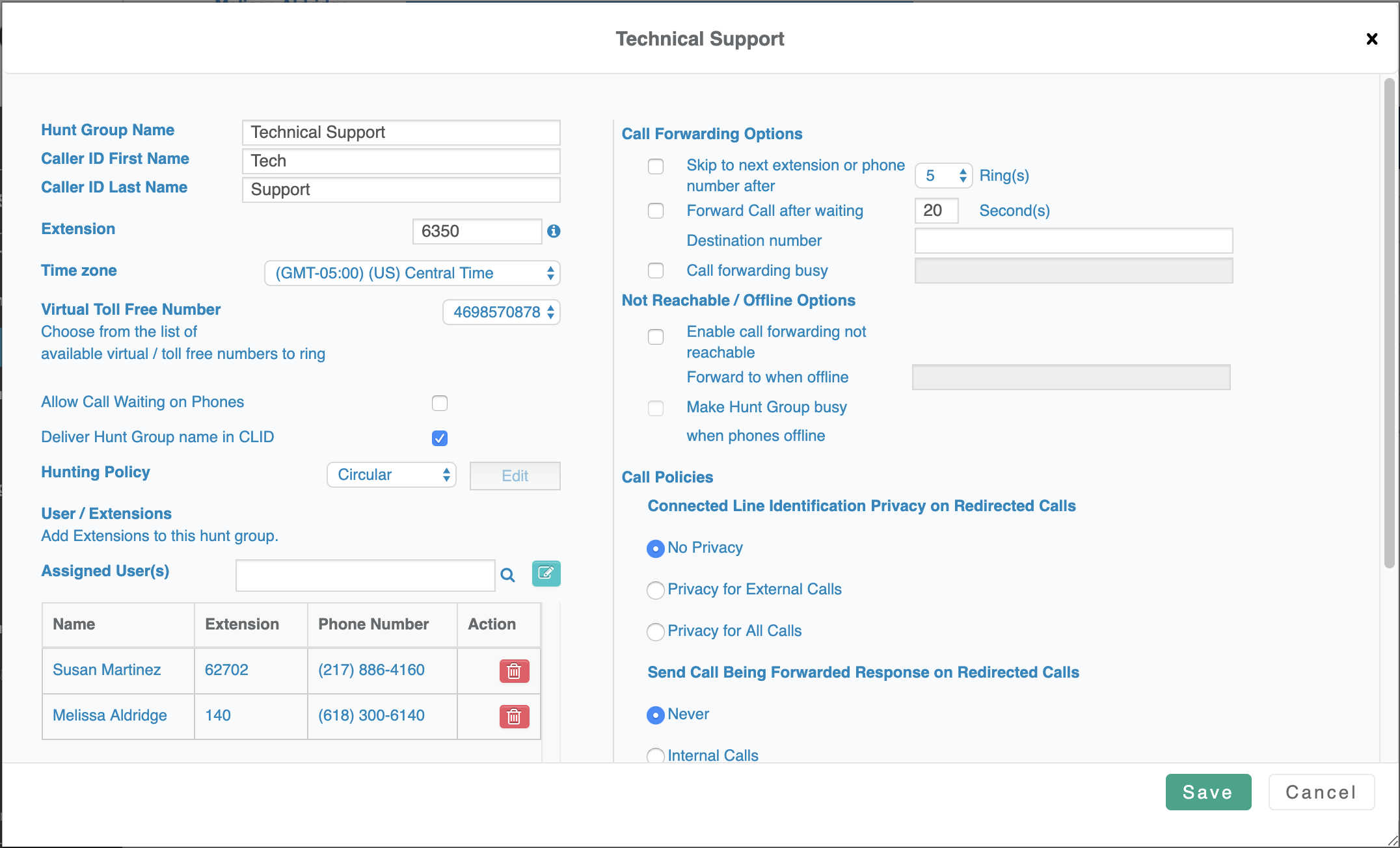Expand the Hunting Policy Circular dropdown
This screenshot has height=848, width=1400.
coord(392,475)
